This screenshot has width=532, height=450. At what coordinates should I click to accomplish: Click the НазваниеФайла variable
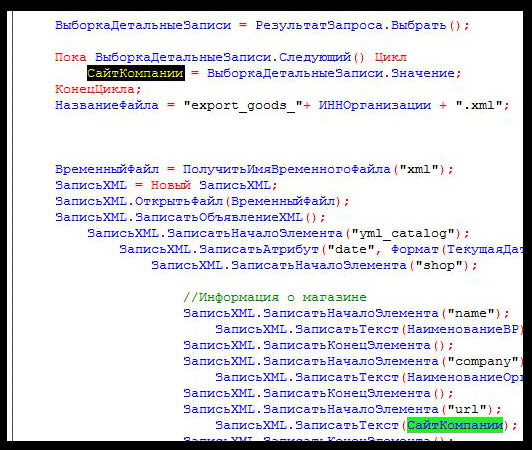tap(107, 105)
